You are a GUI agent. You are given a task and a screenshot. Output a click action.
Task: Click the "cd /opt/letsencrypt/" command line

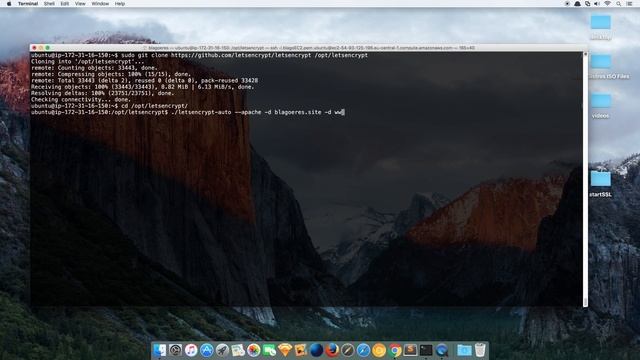point(109,106)
